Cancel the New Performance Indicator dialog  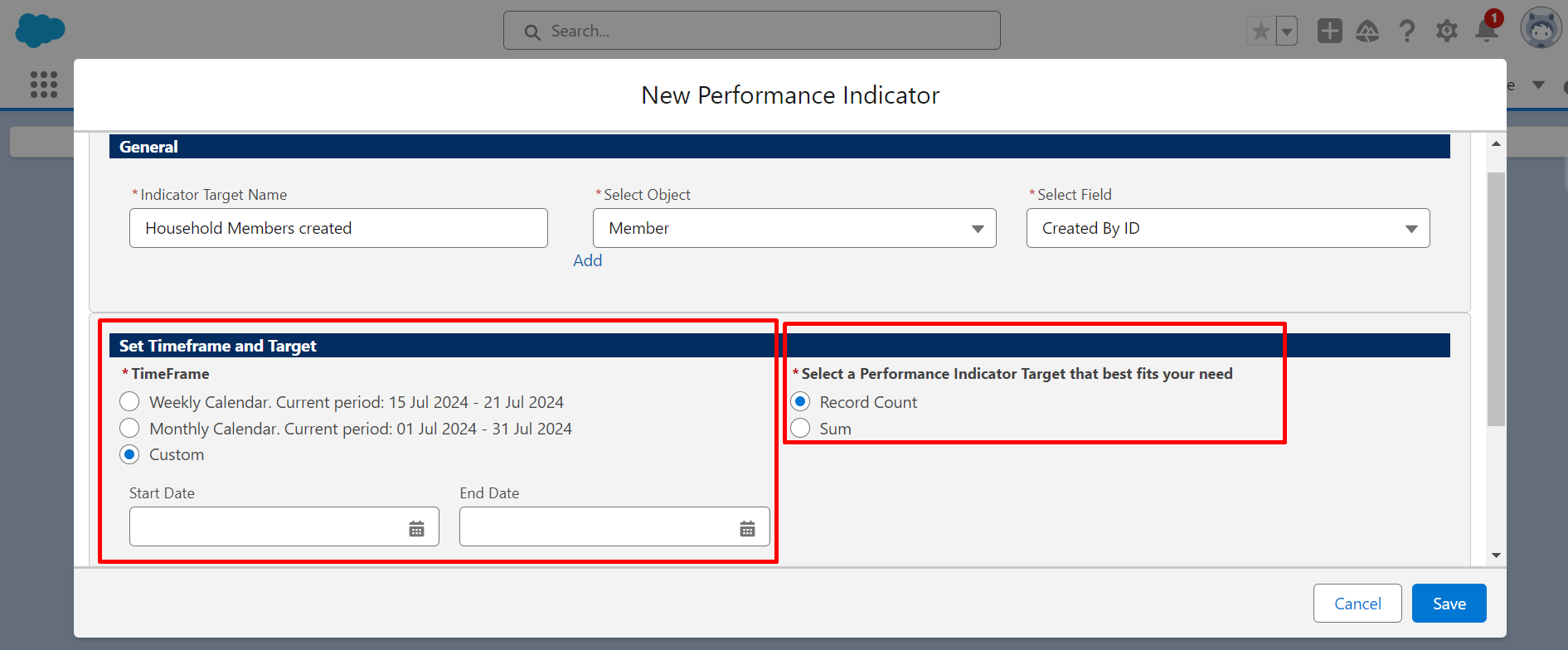pyautogui.click(x=1357, y=604)
